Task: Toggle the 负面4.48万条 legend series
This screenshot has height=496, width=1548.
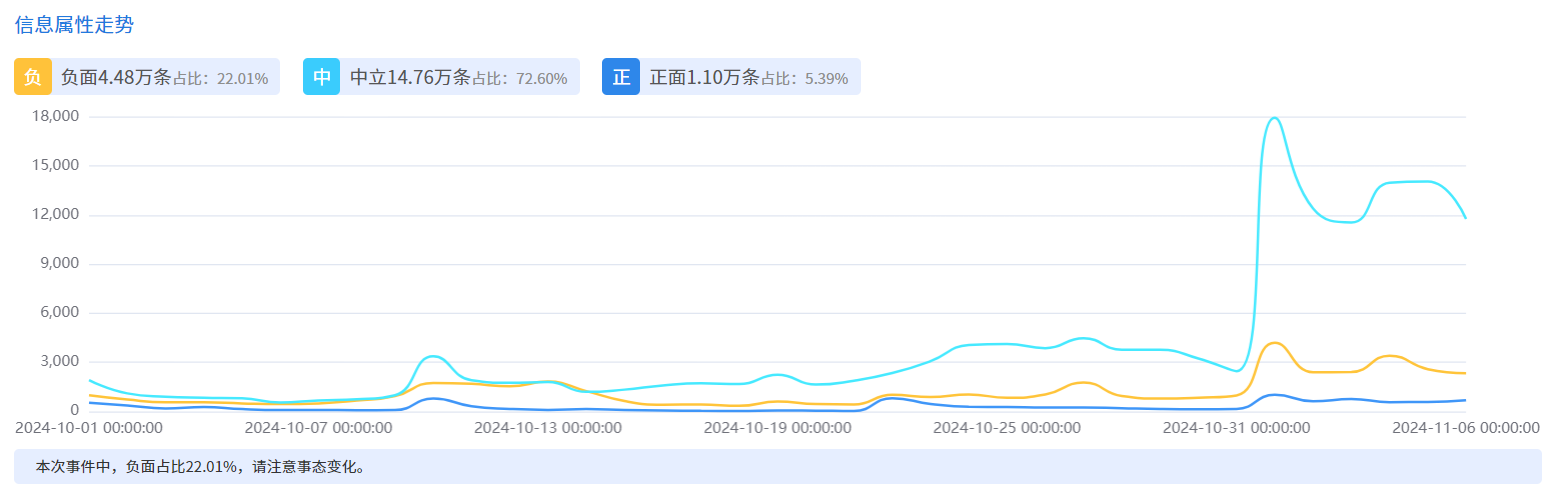Action: tap(147, 77)
